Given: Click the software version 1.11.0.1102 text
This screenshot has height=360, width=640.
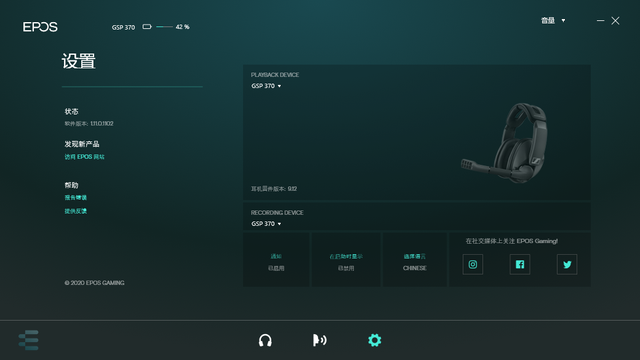Looking at the screenshot, I should [x=89, y=123].
